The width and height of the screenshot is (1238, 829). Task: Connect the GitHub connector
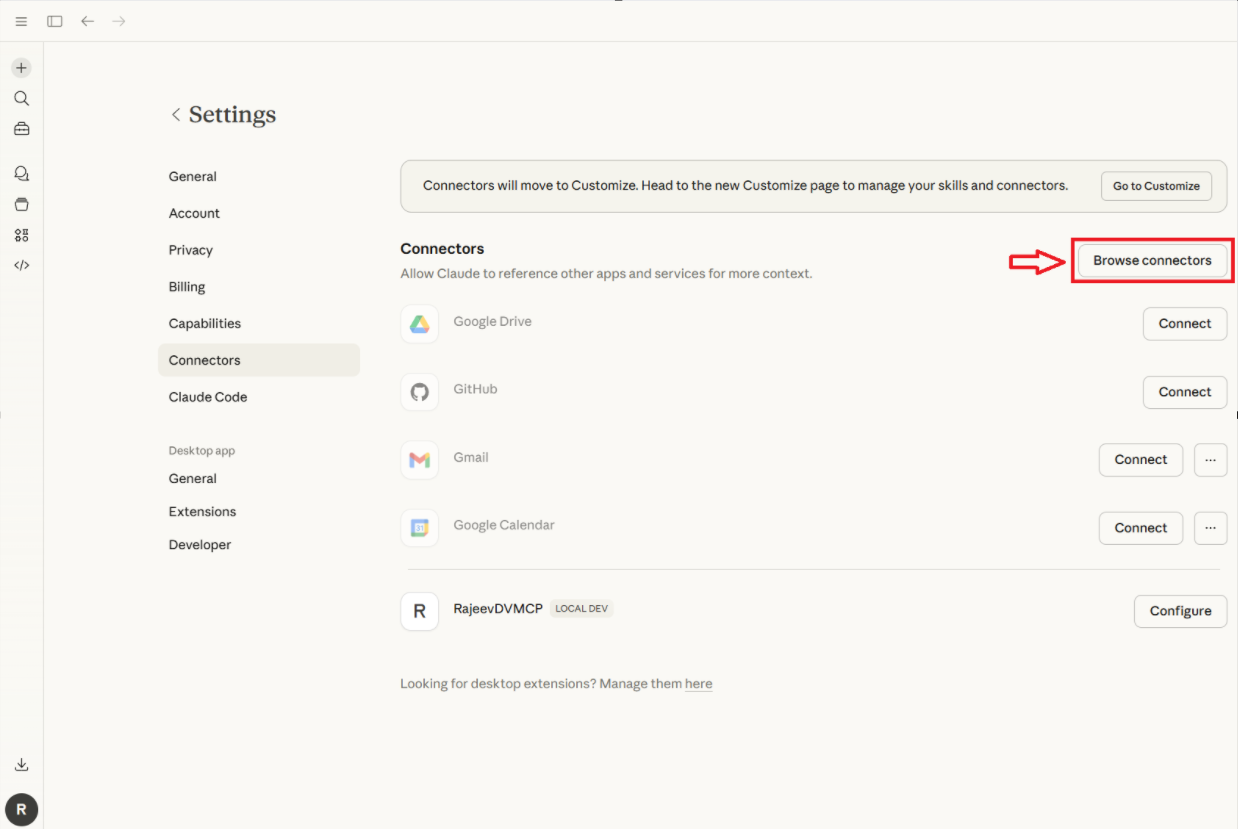[1184, 392]
